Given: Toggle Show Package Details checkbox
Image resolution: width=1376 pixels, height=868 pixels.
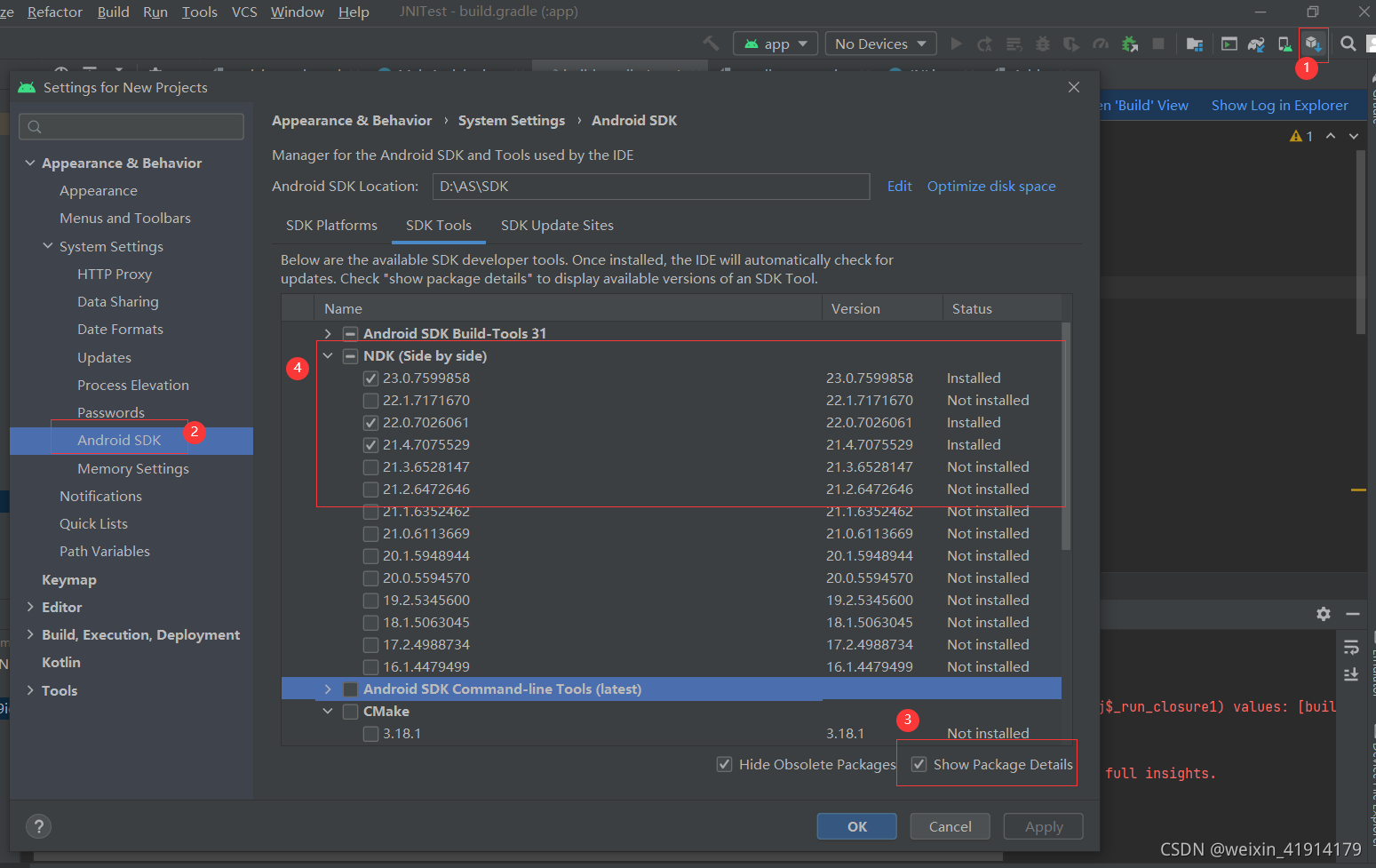Looking at the screenshot, I should pos(919,765).
